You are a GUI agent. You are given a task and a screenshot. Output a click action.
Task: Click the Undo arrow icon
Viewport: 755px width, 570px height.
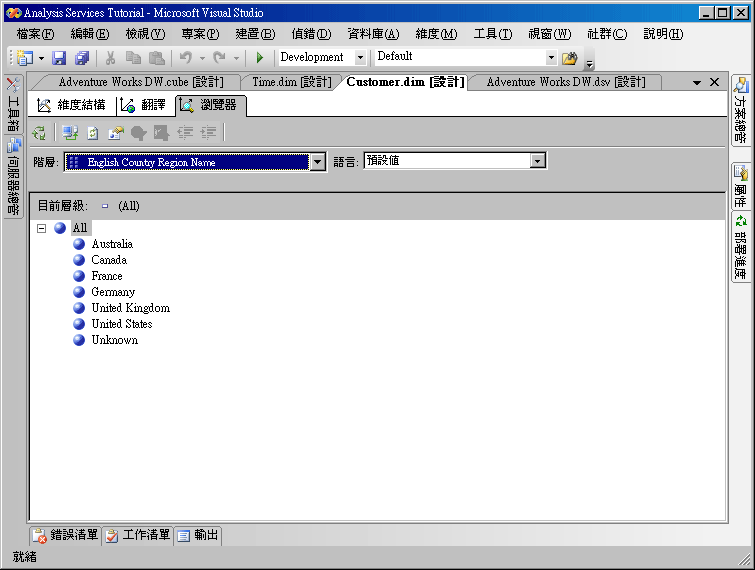click(x=186, y=58)
